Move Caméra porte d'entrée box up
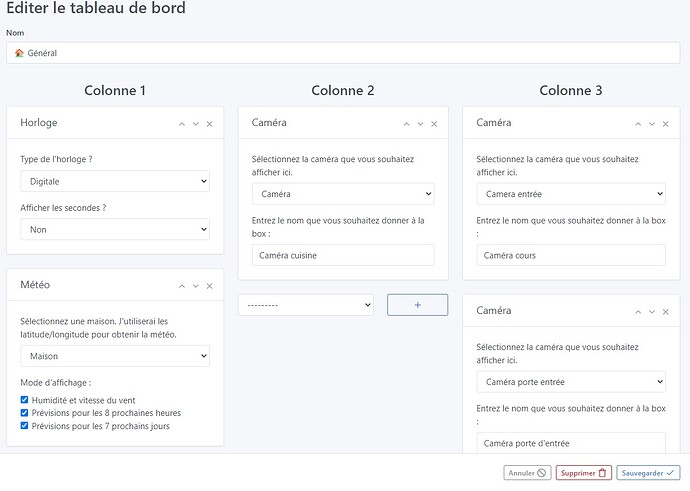 click(638, 312)
